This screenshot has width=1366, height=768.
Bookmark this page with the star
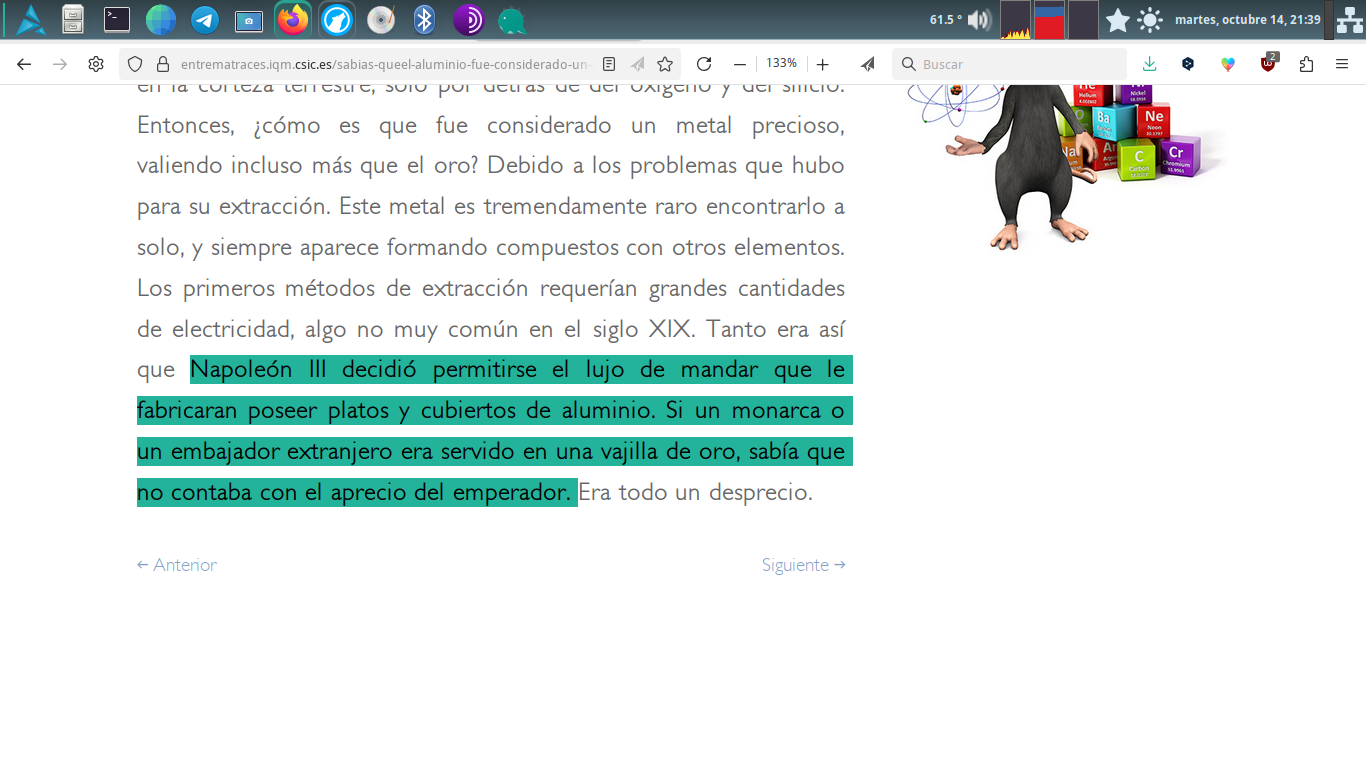point(665,64)
